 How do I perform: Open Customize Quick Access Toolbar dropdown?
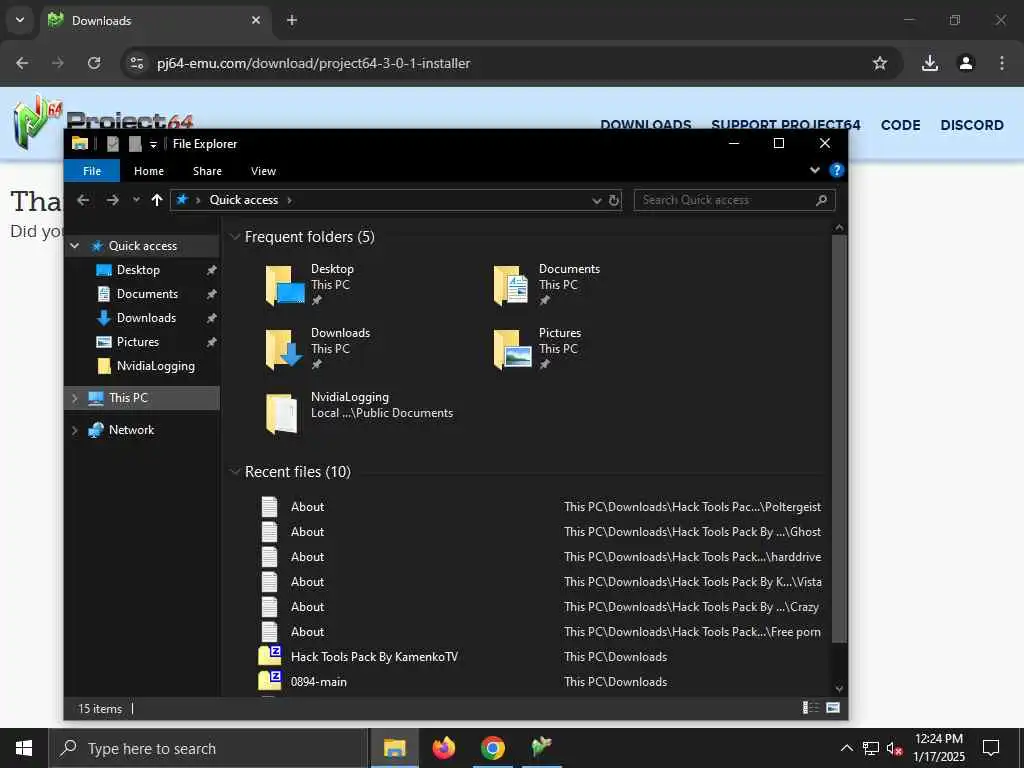(153, 144)
